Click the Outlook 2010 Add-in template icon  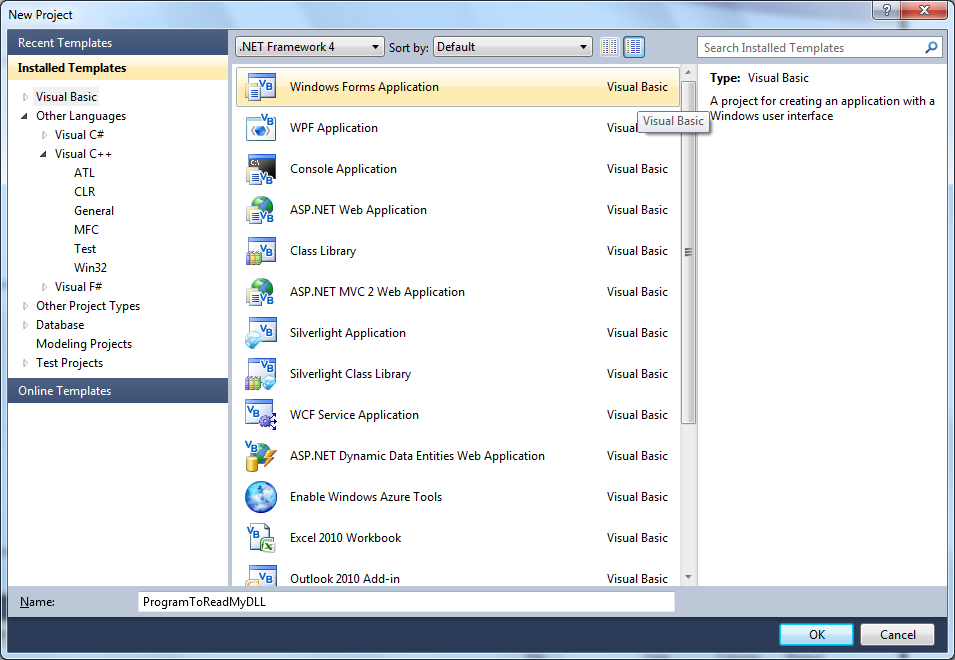261,576
